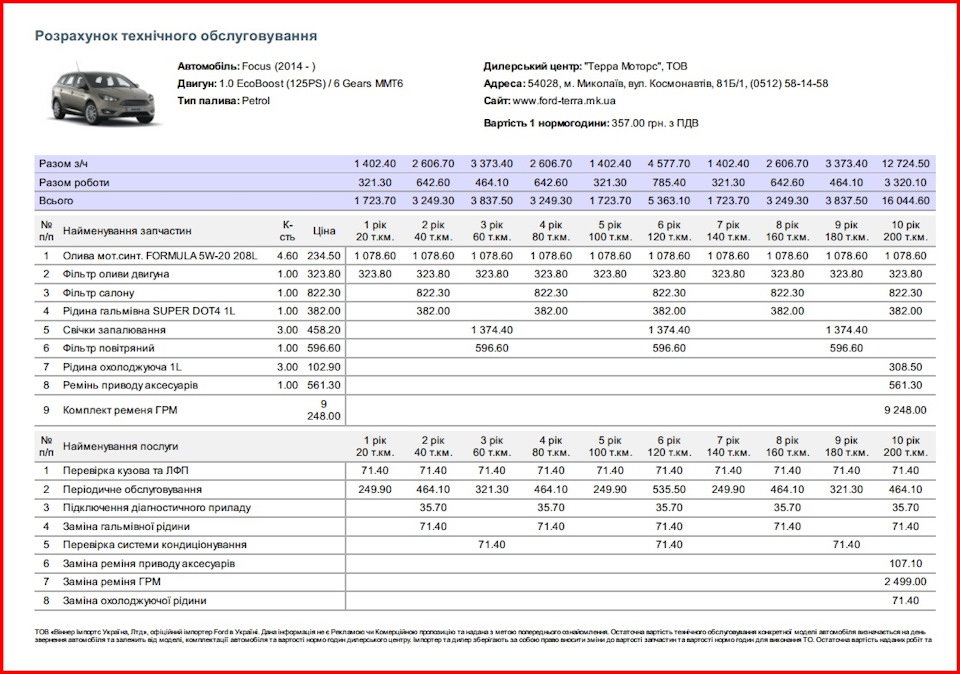Image resolution: width=960 pixels, height=674 pixels.
Task: Select 'Рідина гальмівна SUPER DOT4 1L' part name
Action: [149, 311]
